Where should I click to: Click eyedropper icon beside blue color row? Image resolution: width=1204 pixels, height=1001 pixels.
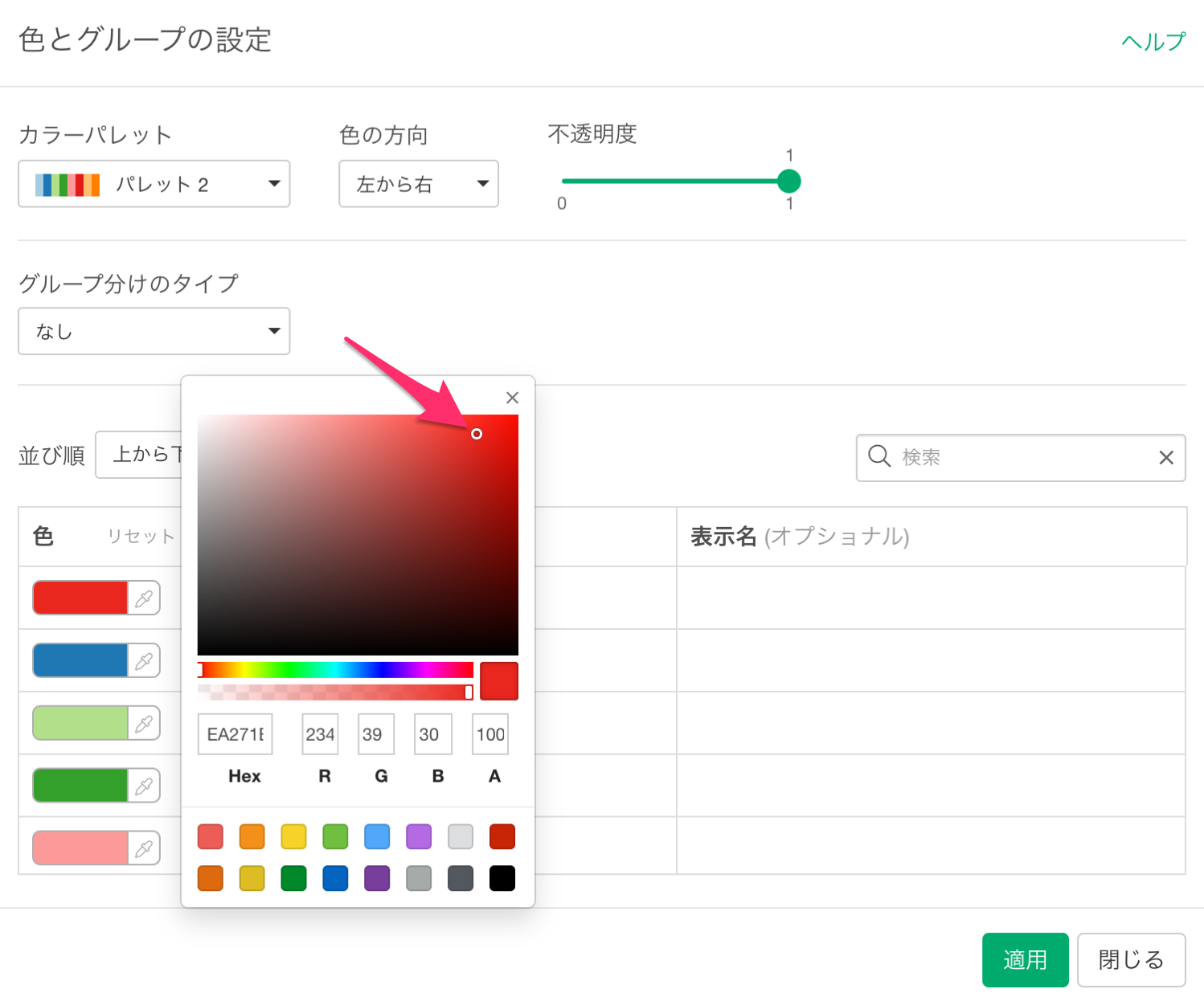(144, 661)
